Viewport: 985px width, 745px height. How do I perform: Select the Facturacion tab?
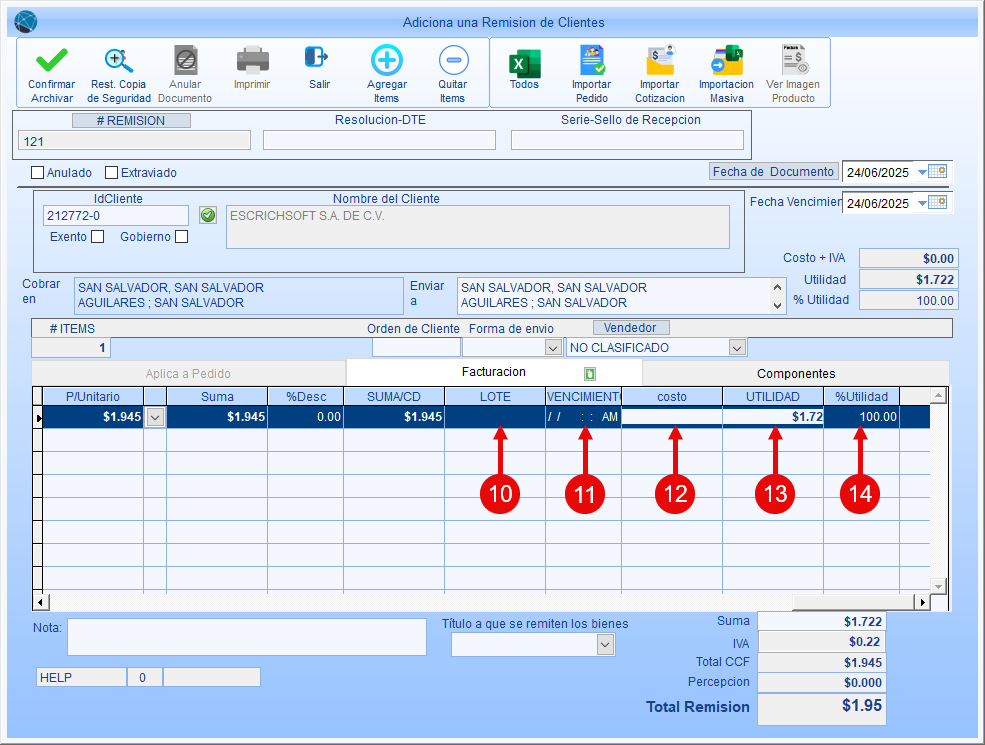[x=493, y=372]
